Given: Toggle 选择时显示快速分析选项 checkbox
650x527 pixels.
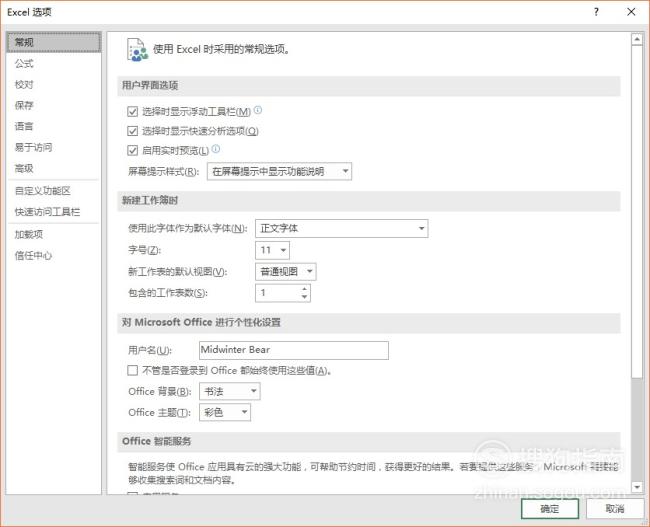Looking at the screenshot, I should click(x=132, y=131).
